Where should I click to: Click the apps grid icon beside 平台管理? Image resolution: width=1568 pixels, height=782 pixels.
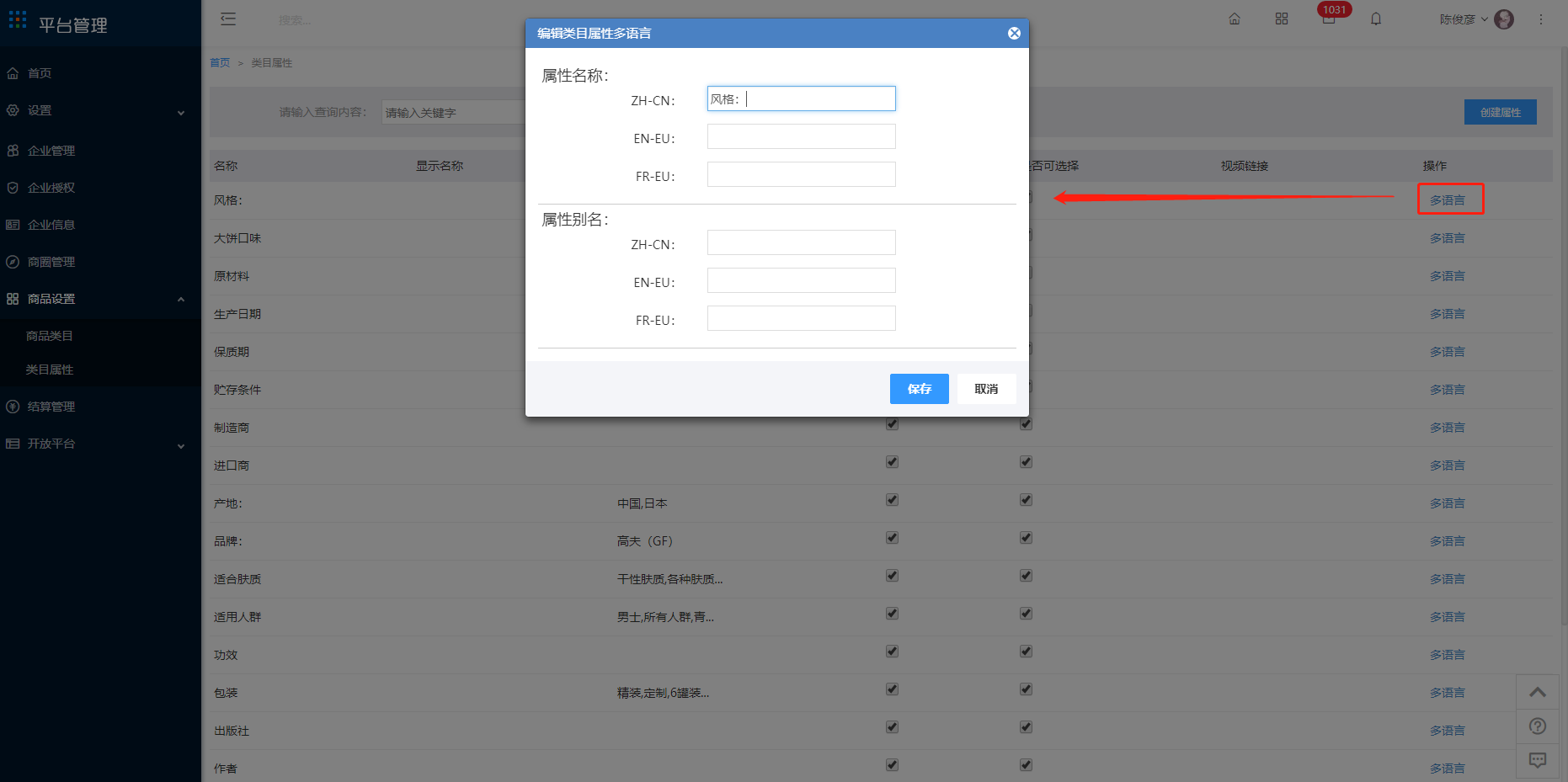coord(18,19)
